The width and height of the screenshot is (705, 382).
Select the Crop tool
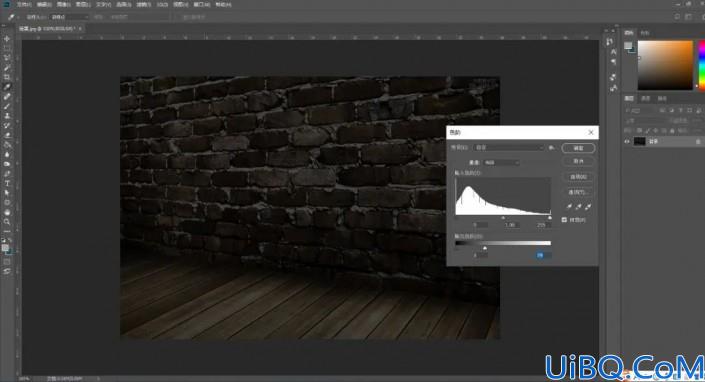[x=7, y=77]
